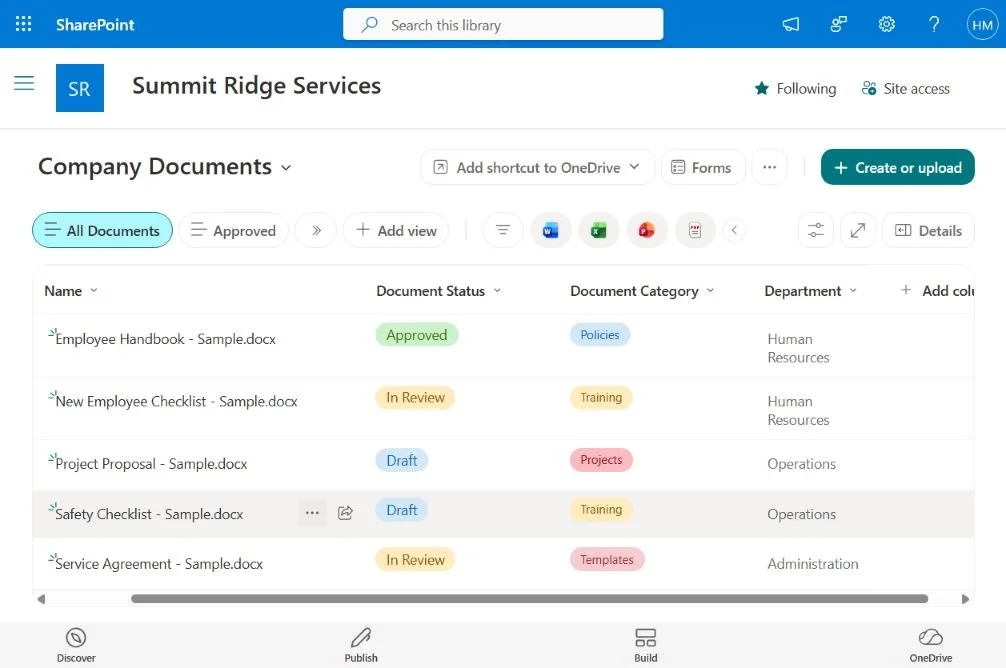
Task: Switch to the Approved view tab
Action: pyautogui.click(x=234, y=230)
